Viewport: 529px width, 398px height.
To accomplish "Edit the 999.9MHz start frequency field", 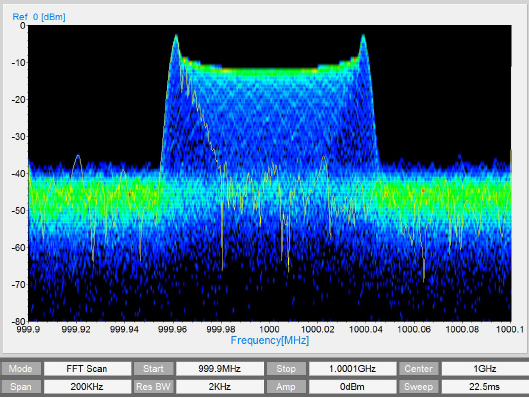I will tap(220, 368).
